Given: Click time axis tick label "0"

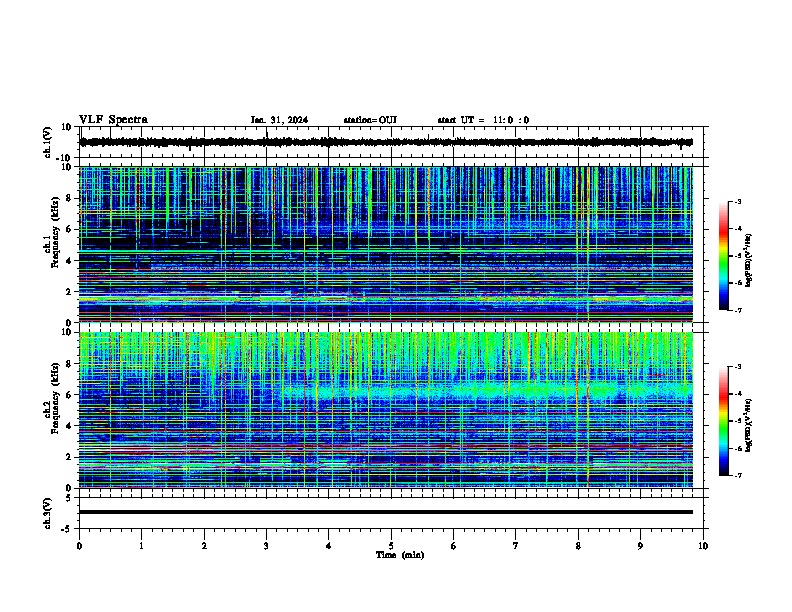Looking at the screenshot, I should [x=79, y=546].
